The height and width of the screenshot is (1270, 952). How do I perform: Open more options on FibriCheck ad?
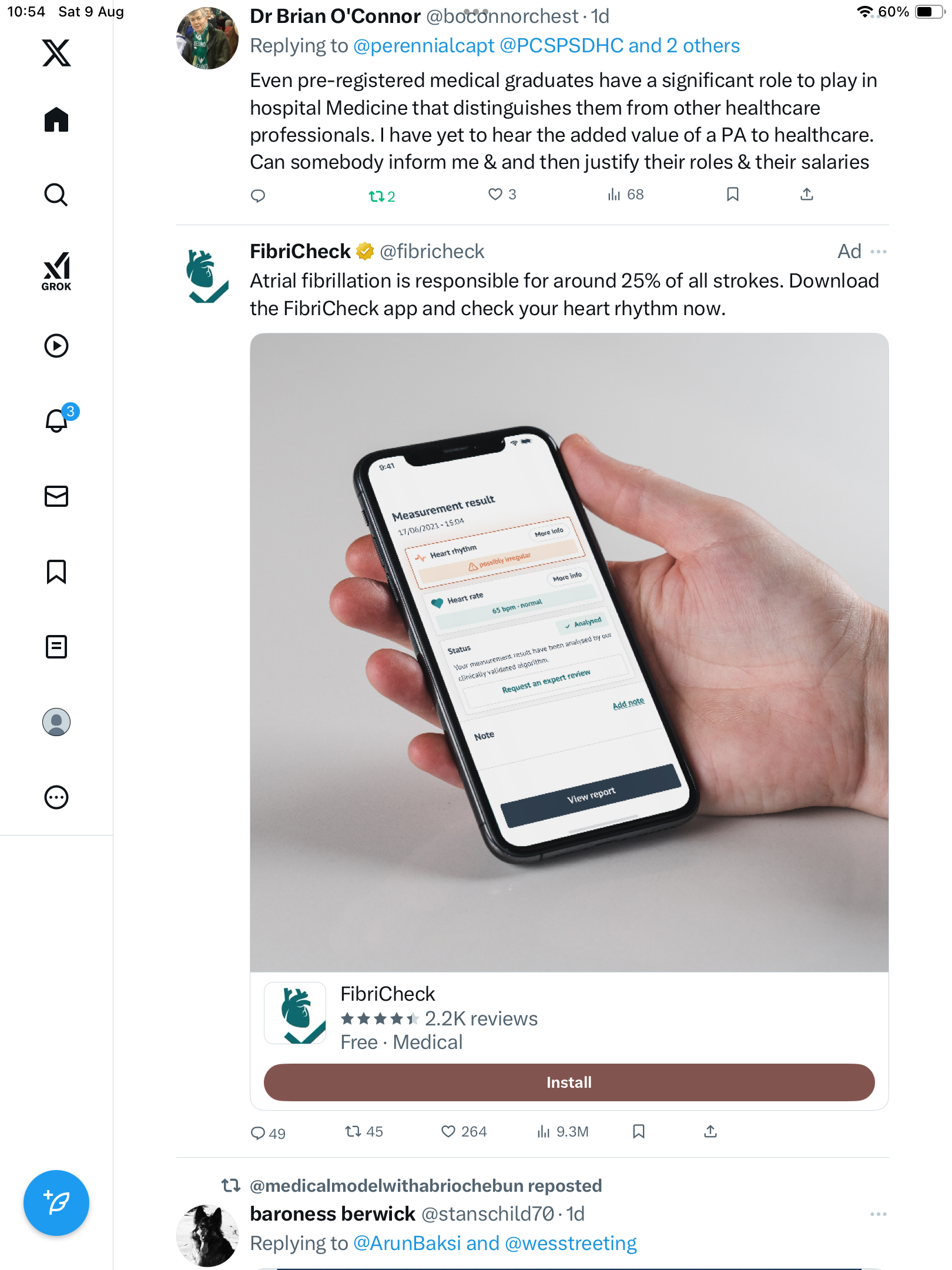click(x=879, y=252)
